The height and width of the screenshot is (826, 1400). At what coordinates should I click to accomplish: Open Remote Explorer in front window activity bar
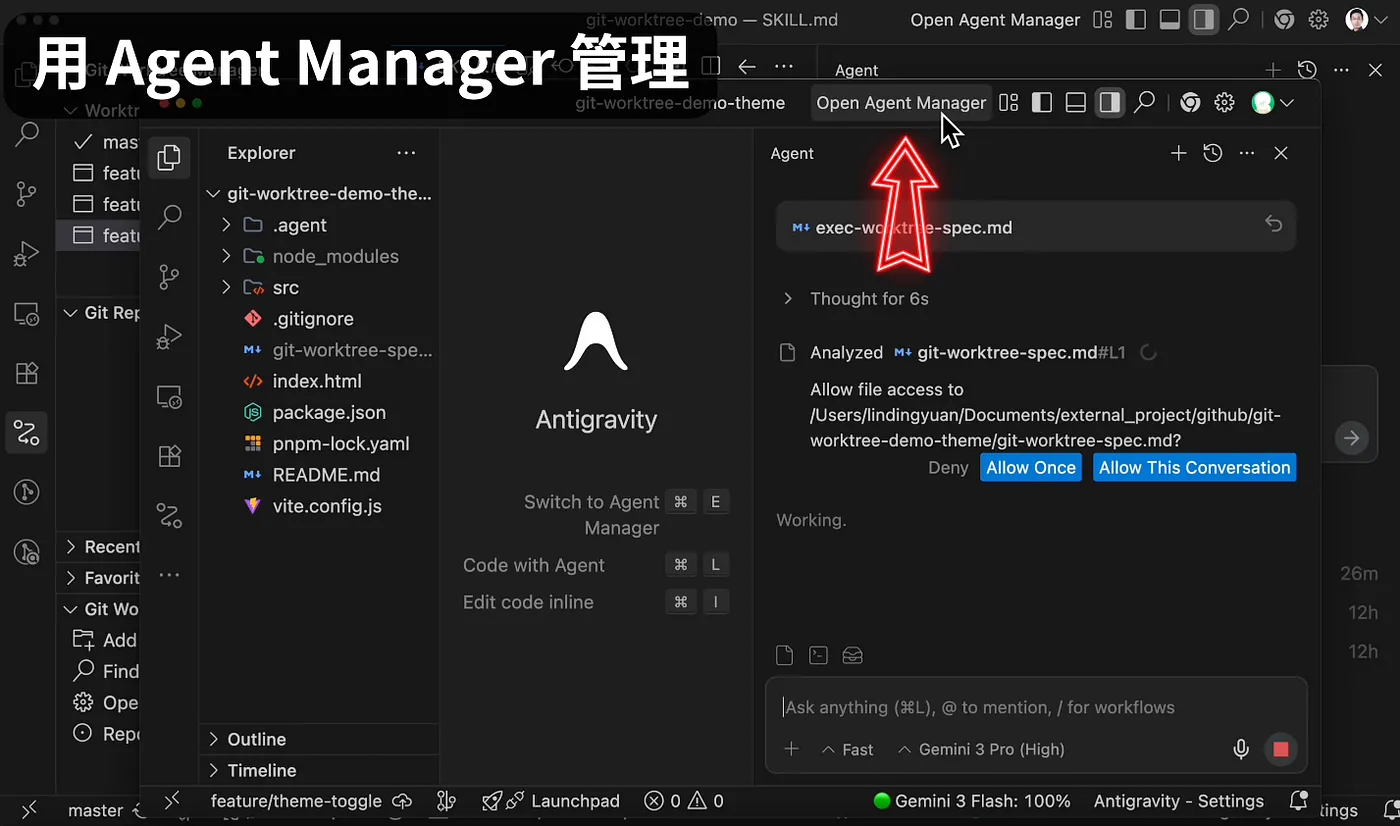(169, 397)
